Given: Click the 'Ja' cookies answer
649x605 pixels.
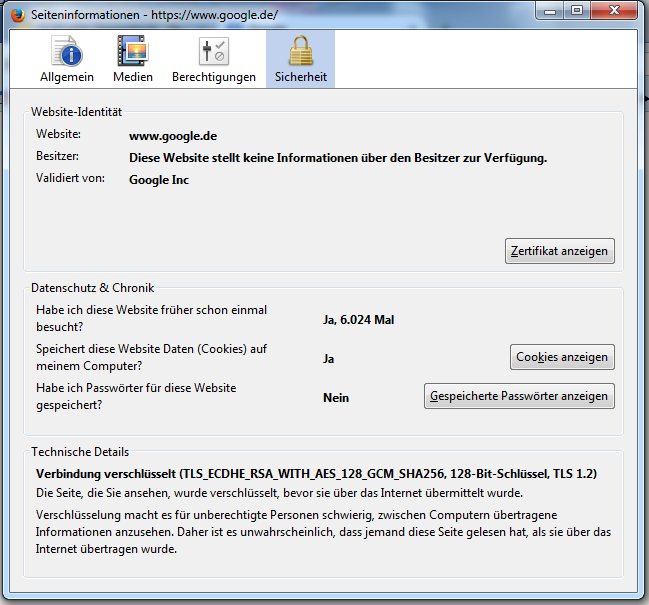Looking at the screenshot, I should click(x=329, y=359).
